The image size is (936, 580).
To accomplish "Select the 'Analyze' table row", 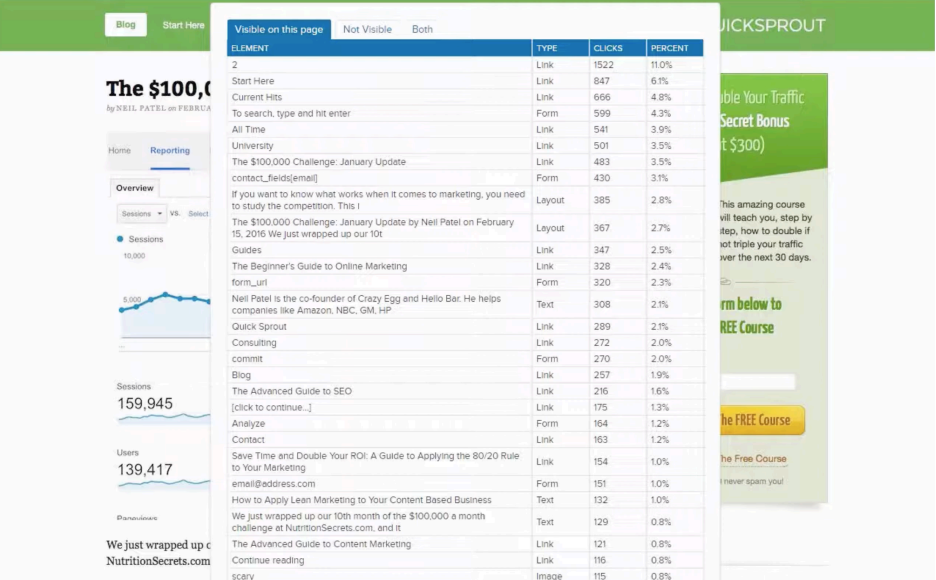I will [465, 422].
